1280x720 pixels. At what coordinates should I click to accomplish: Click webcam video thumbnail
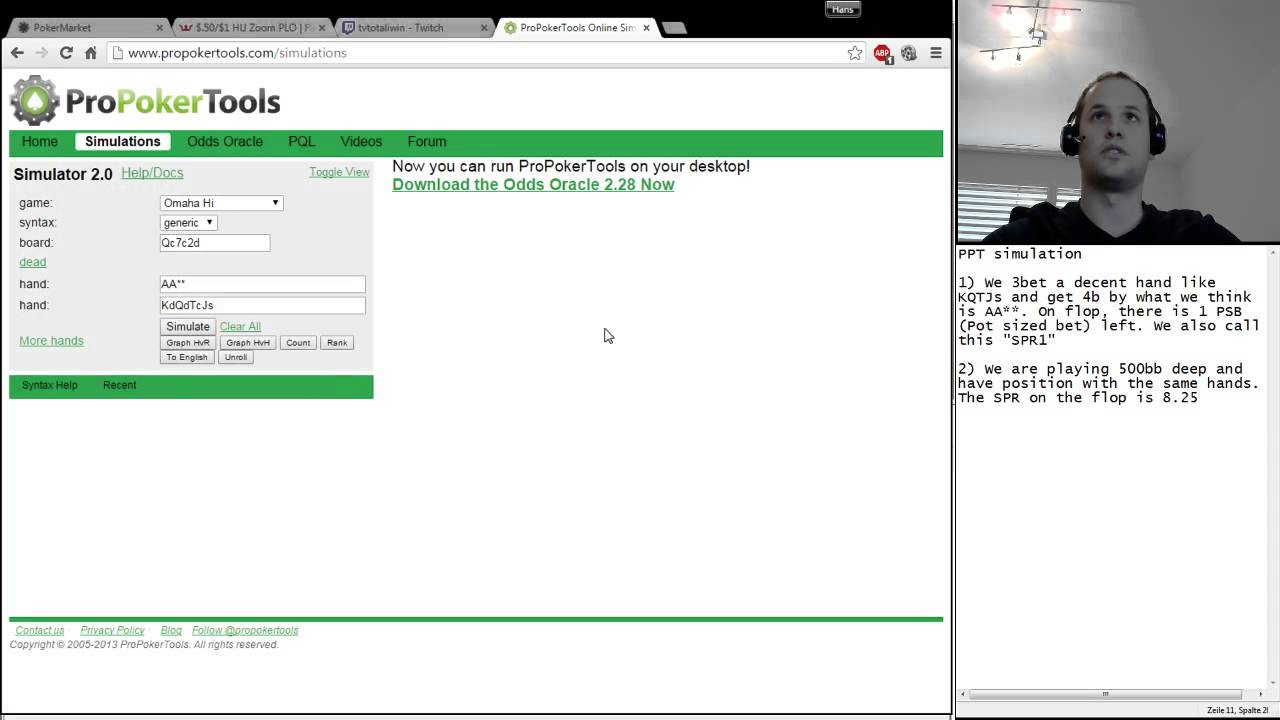pyautogui.click(x=1118, y=121)
